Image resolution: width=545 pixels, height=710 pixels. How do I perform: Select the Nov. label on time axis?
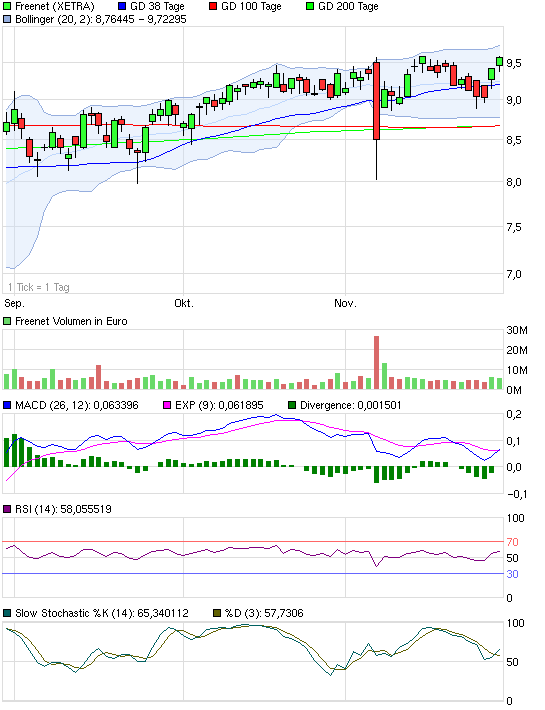345,303
